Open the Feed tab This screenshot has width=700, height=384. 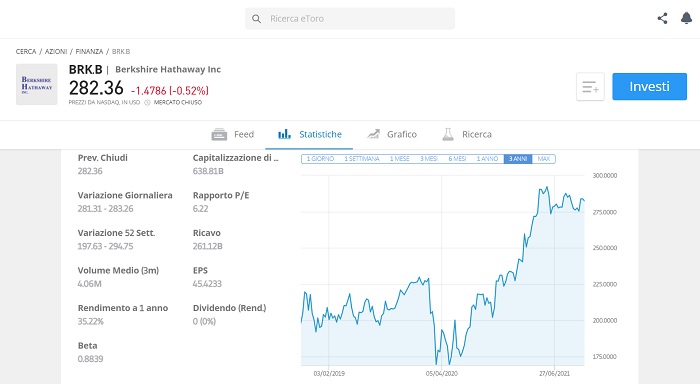click(233, 134)
